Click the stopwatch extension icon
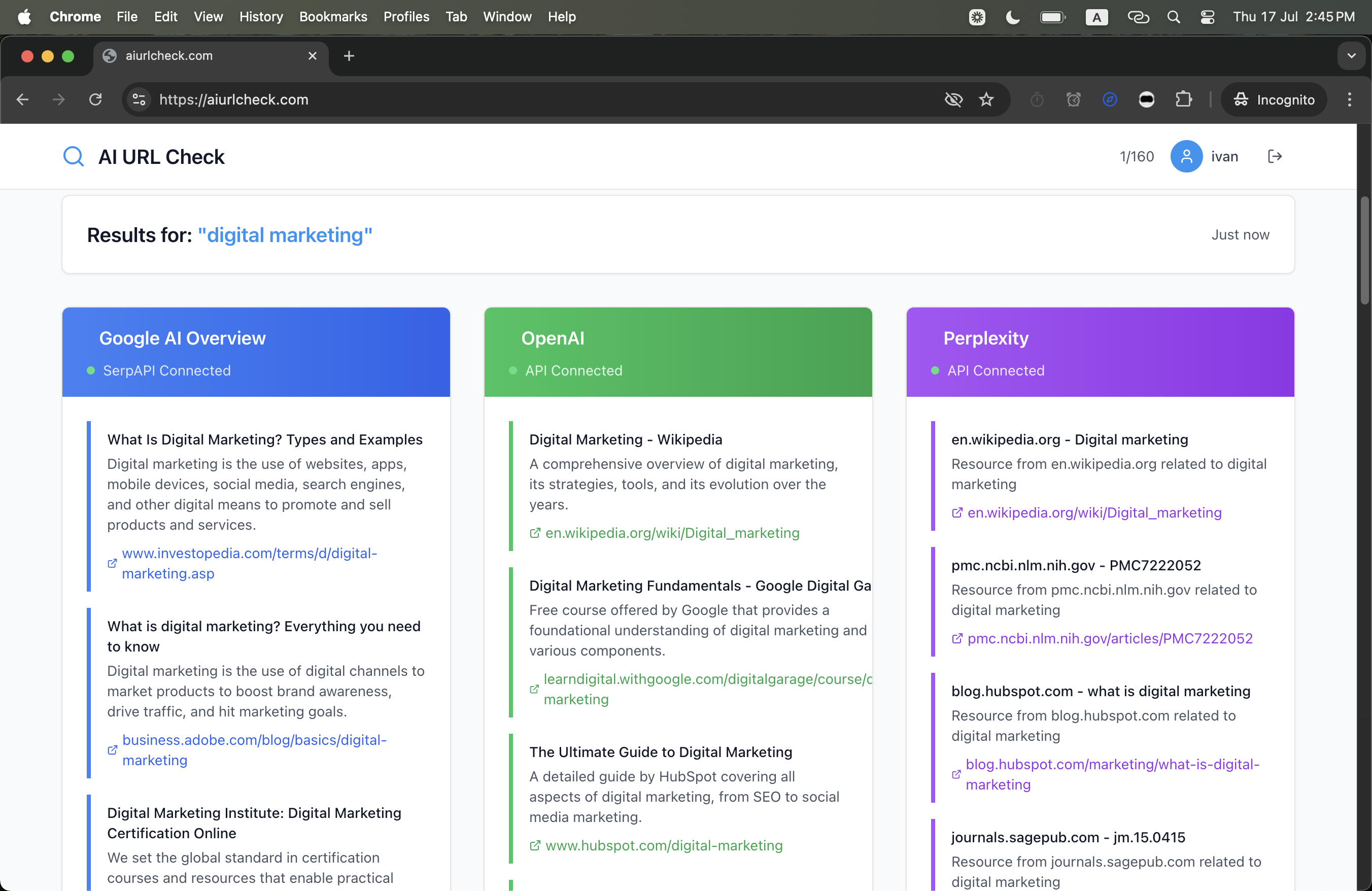Screen dimensions: 1372x891 (x=1037, y=99)
